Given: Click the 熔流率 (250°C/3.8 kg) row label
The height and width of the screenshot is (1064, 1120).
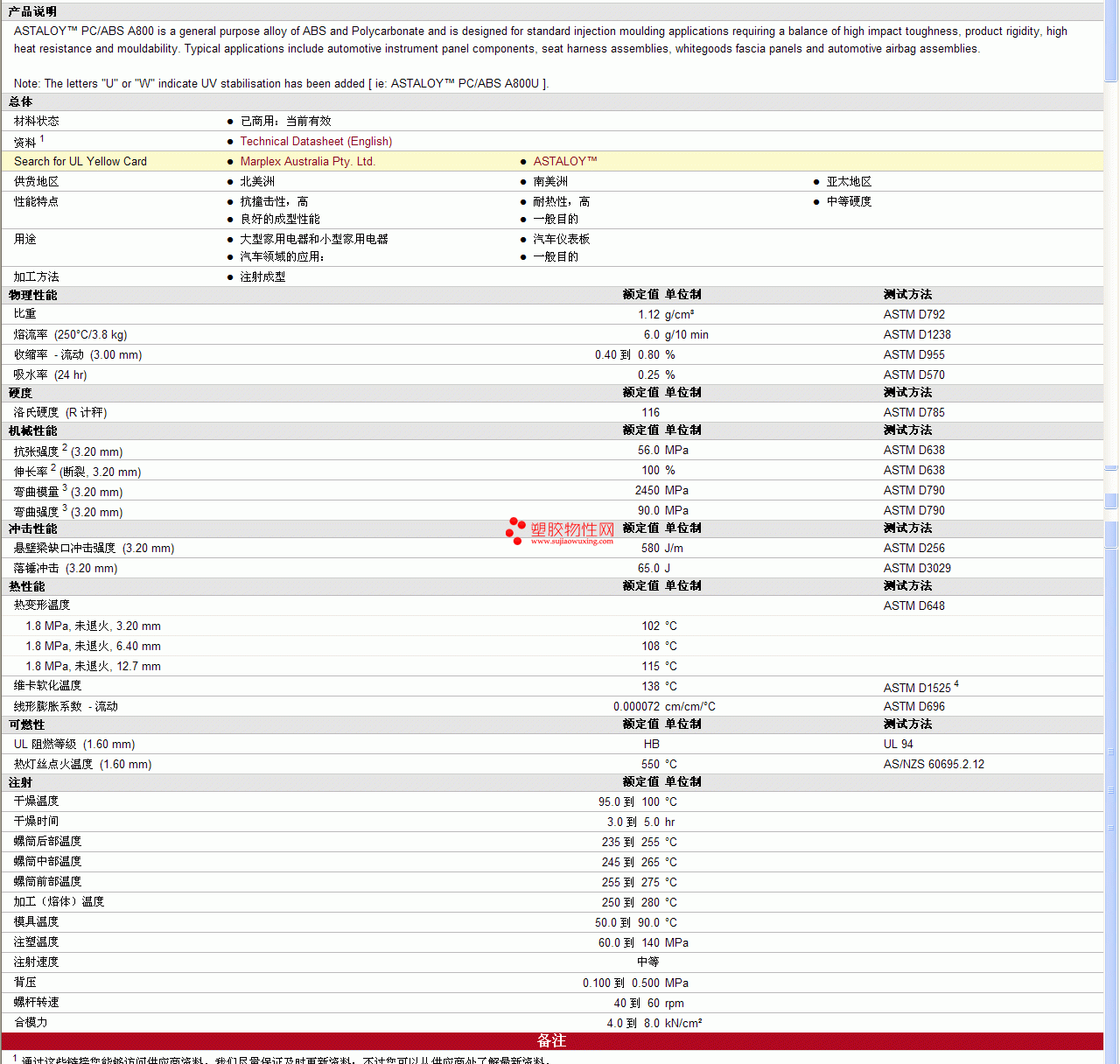Looking at the screenshot, I should [x=70, y=334].
